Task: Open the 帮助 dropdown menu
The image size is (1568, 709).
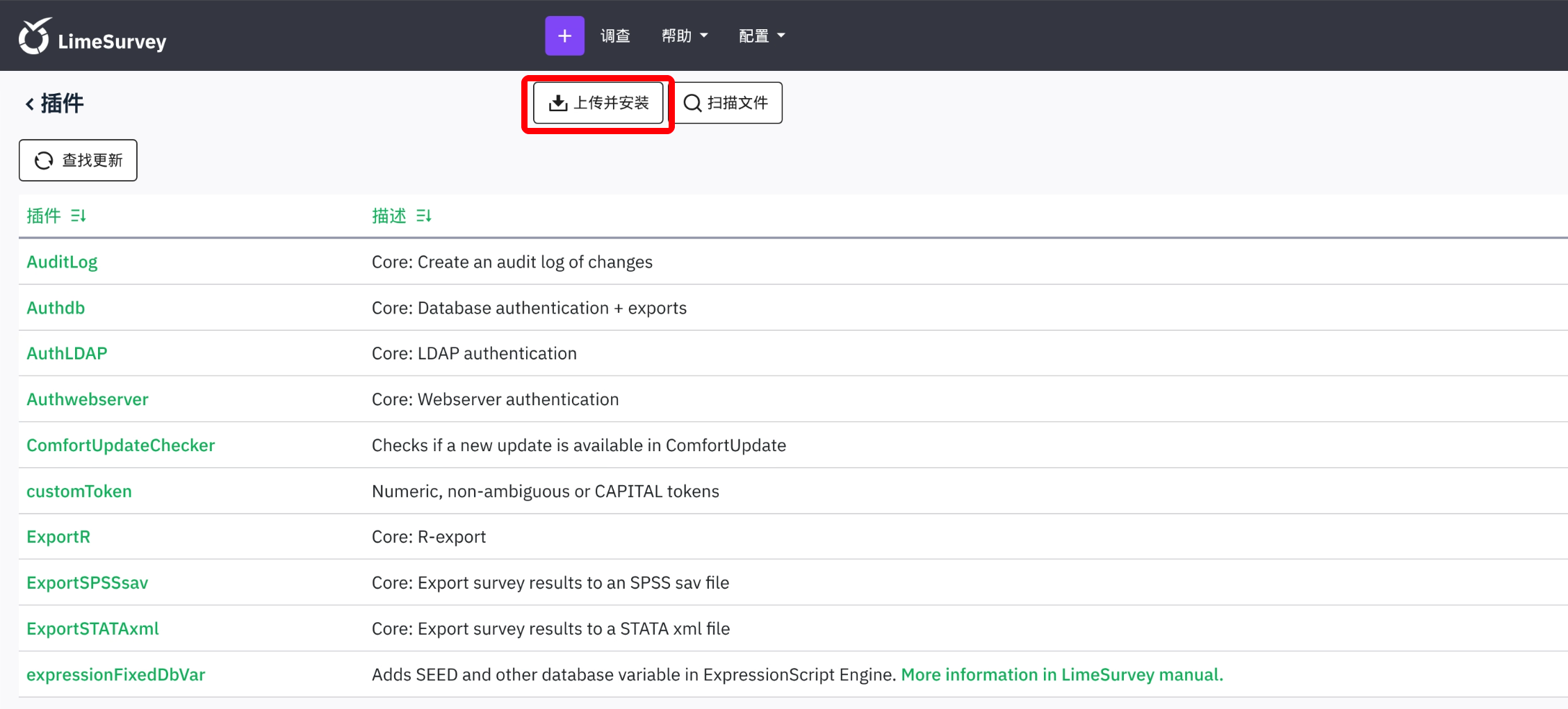Action: [684, 35]
